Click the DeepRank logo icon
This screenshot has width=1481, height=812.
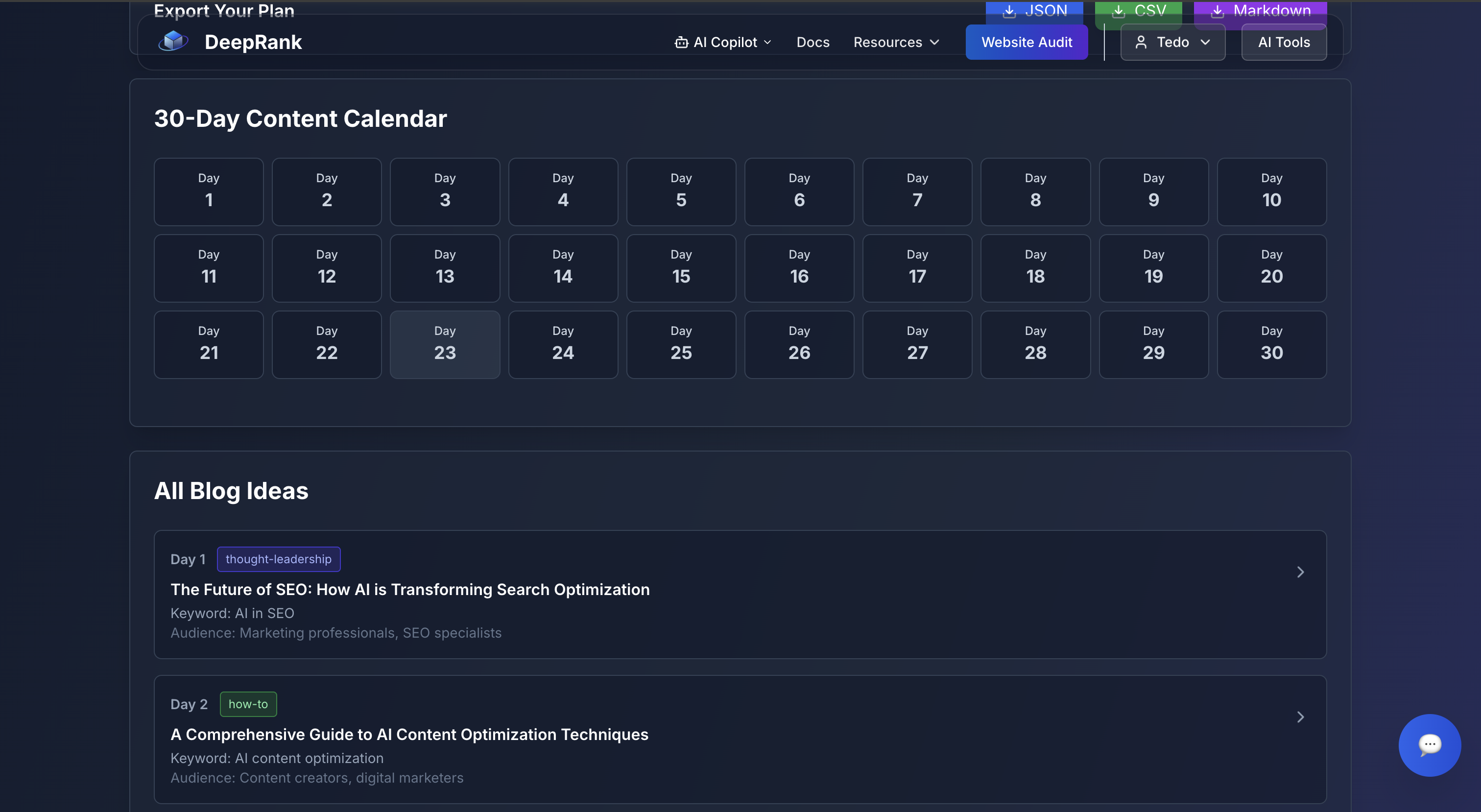click(173, 41)
